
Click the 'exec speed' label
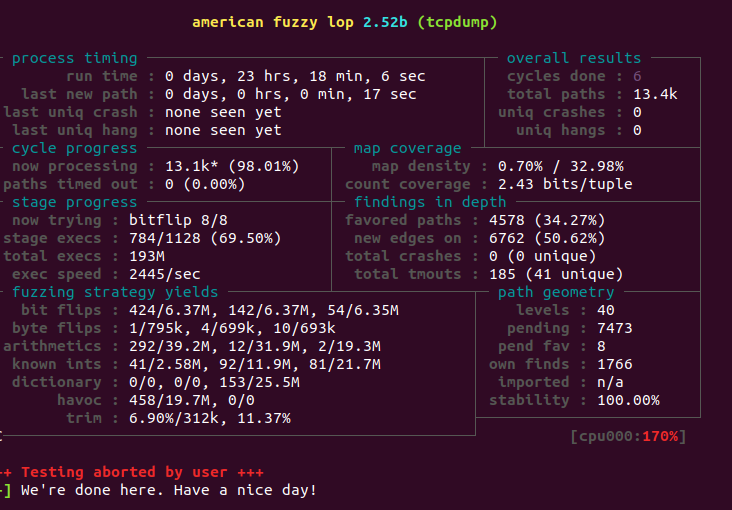(56, 274)
